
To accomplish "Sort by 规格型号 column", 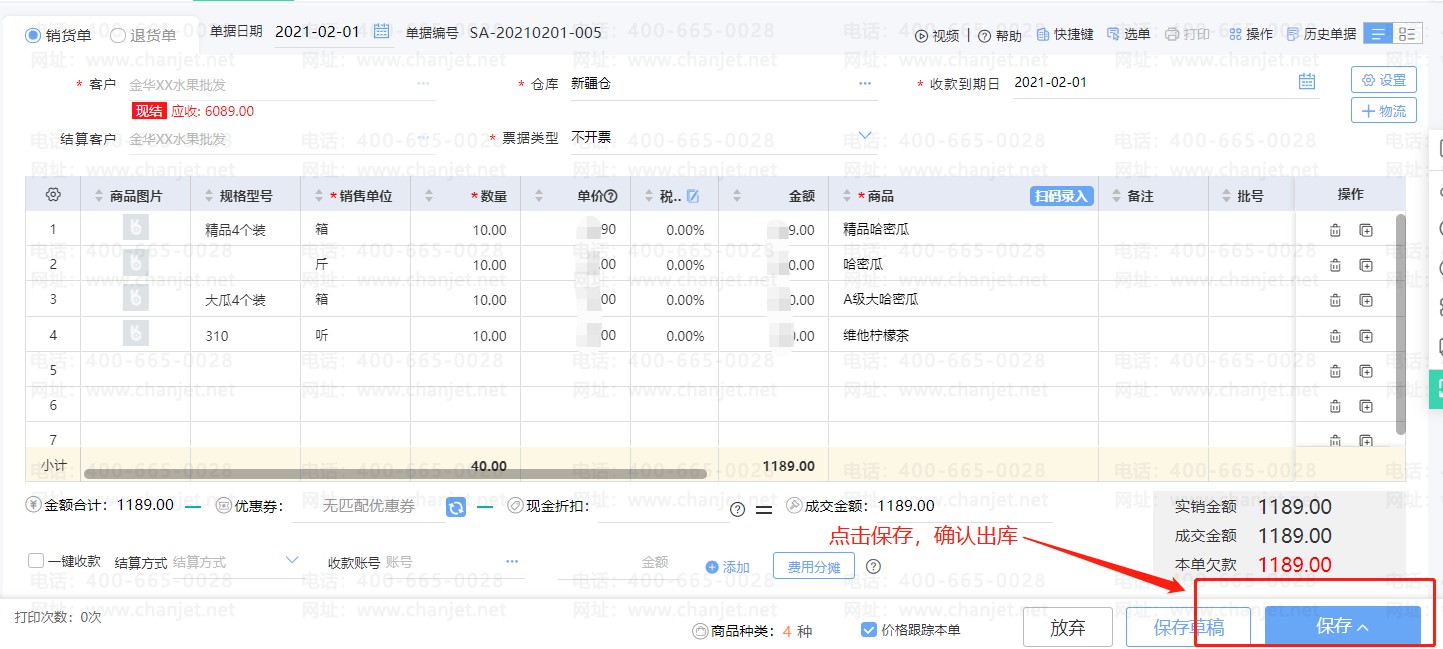I will pyautogui.click(x=209, y=196).
